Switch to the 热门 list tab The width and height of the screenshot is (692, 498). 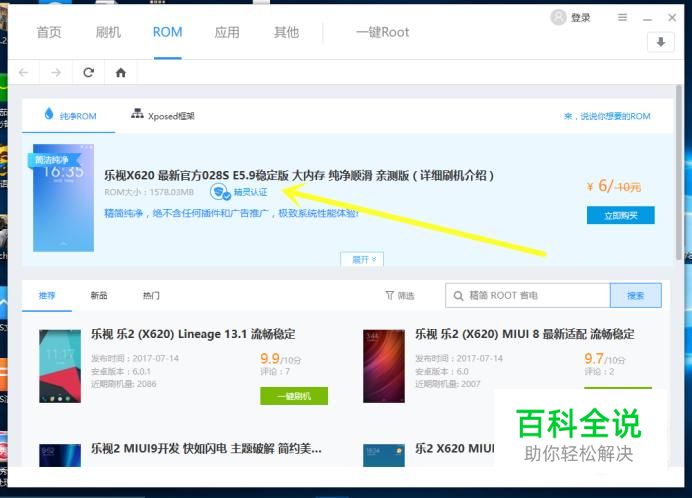(151, 295)
